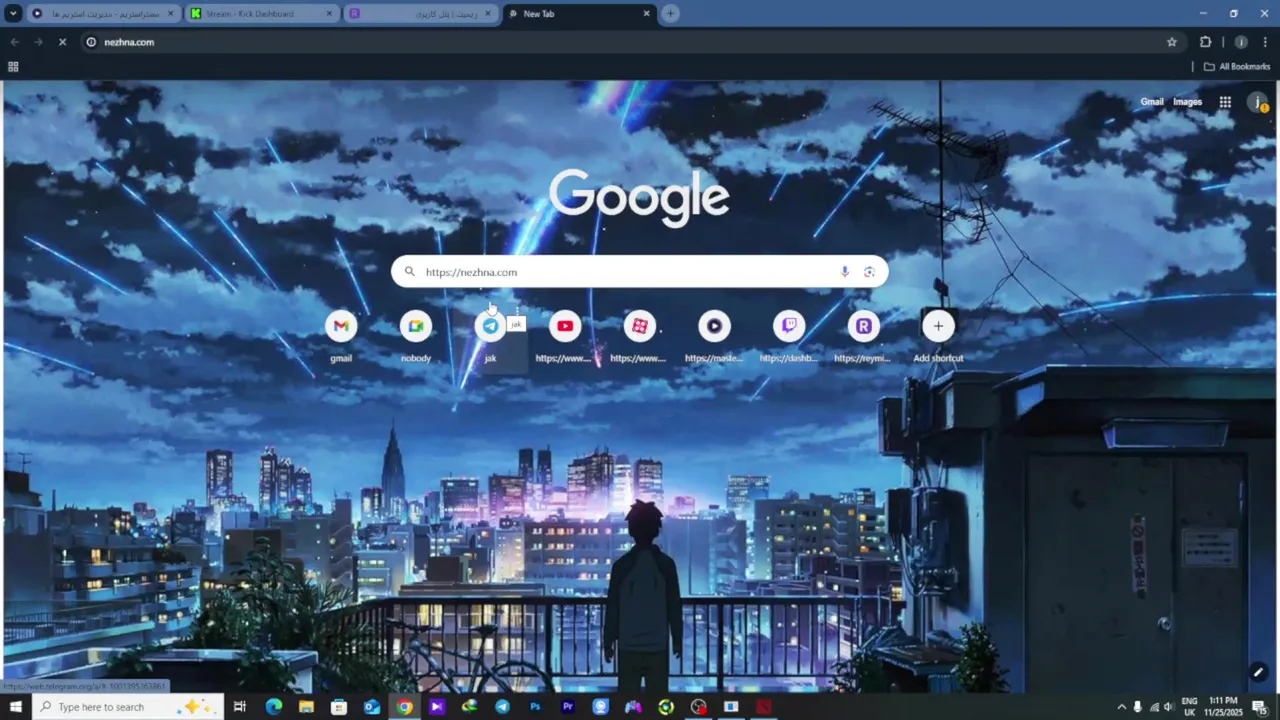
Task: Open the jak Telegram shortcut
Action: click(x=490, y=337)
